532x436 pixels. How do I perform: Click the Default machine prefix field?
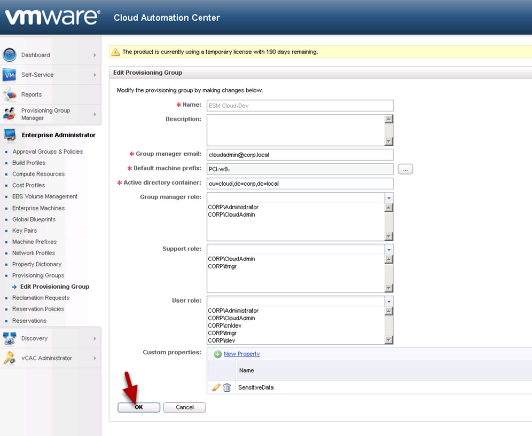[300, 169]
